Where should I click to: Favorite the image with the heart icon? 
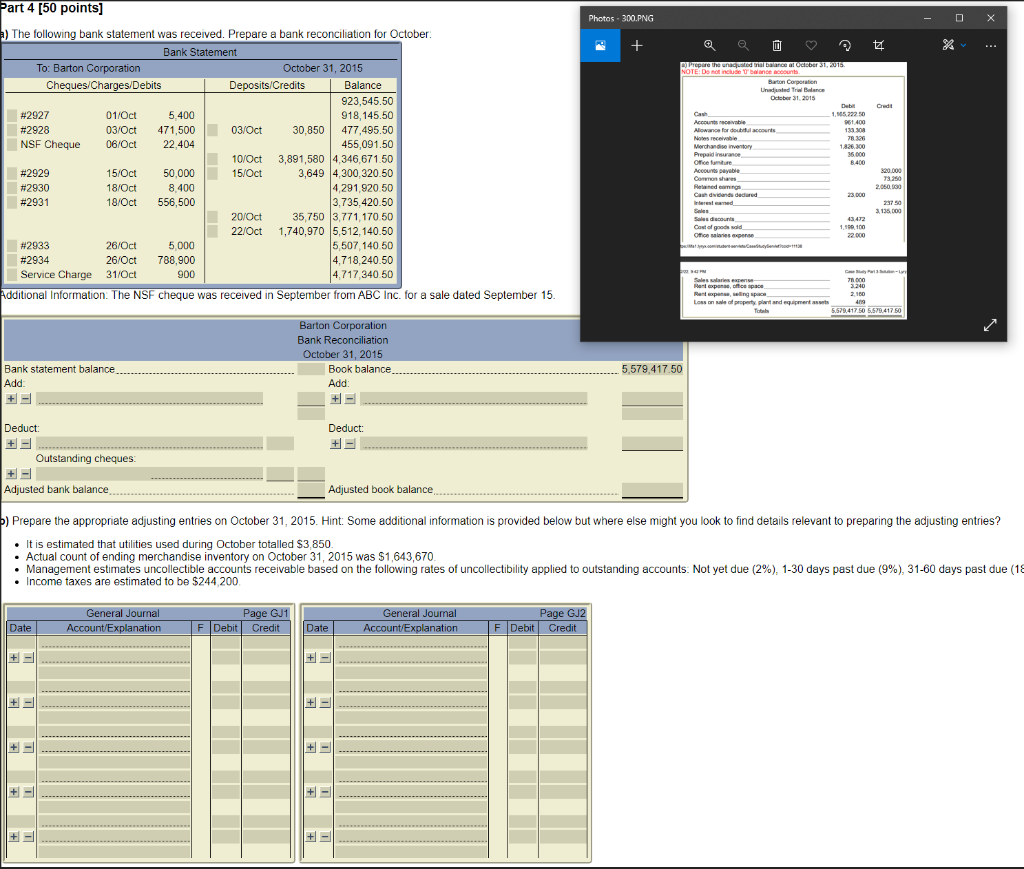point(811,45)
